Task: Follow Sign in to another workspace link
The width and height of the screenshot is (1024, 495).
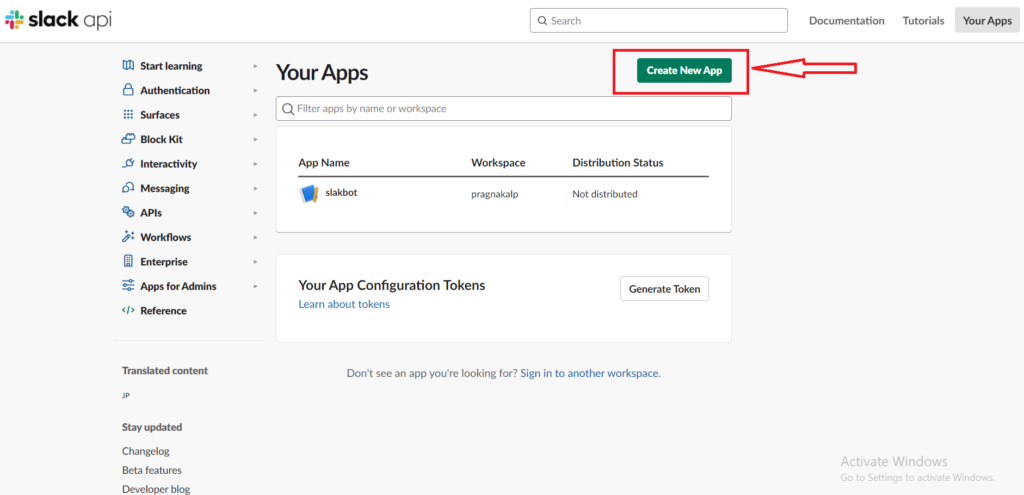Action: click(x=590, y=373)
